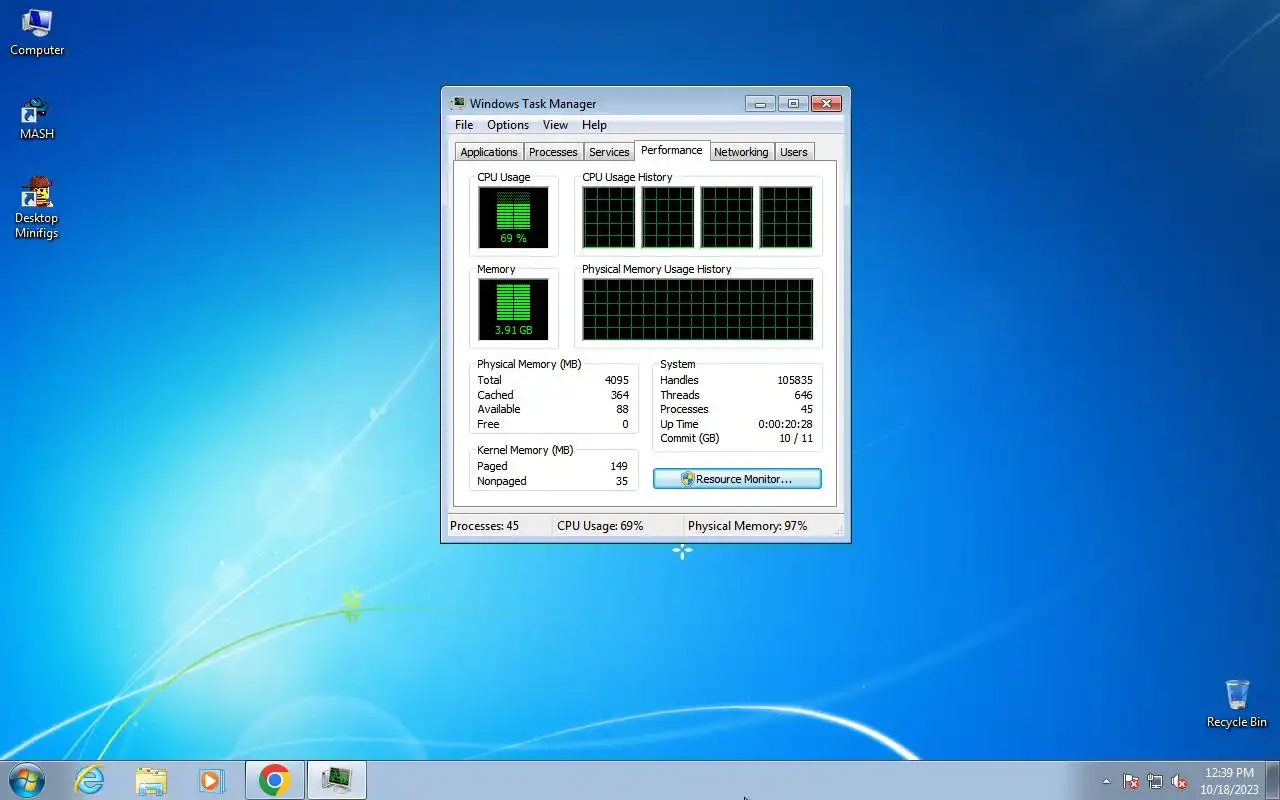Select the MASH desktop shortcut
The image size is (1280, 800).
(x=37, y=118)
